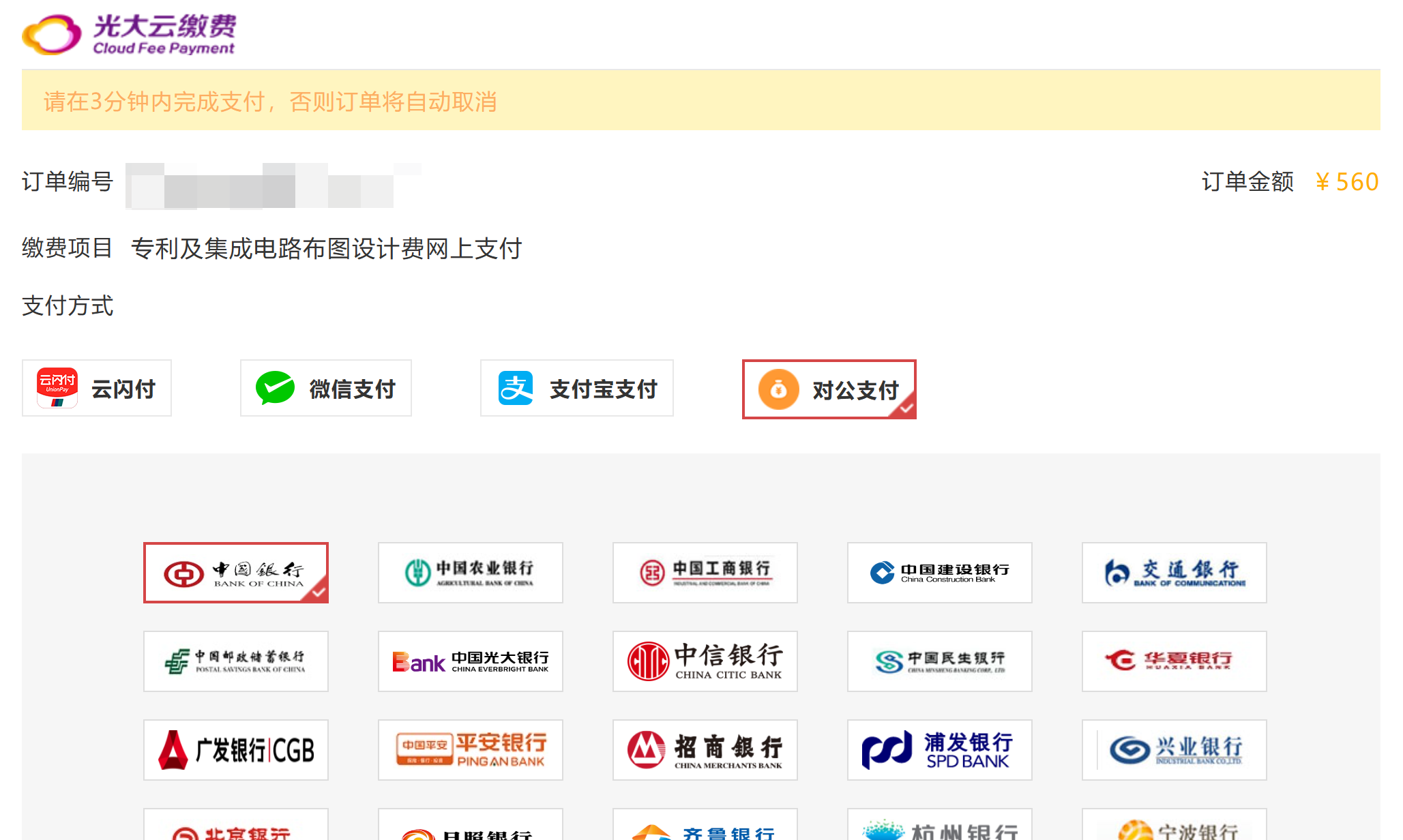Pick China Merchants Bank 招商银行
The height and width of the screenshot is (840, 1403).
pyautogui.click(x=705, y=750)
